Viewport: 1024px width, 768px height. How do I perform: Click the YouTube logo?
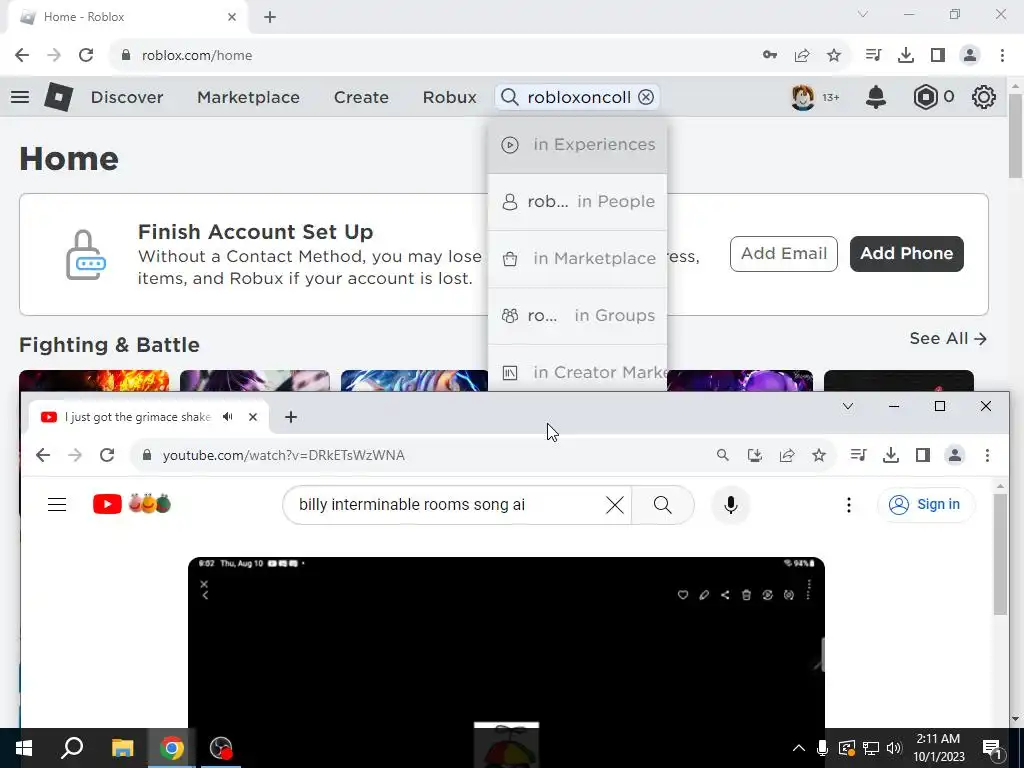(x=131, y=504)
